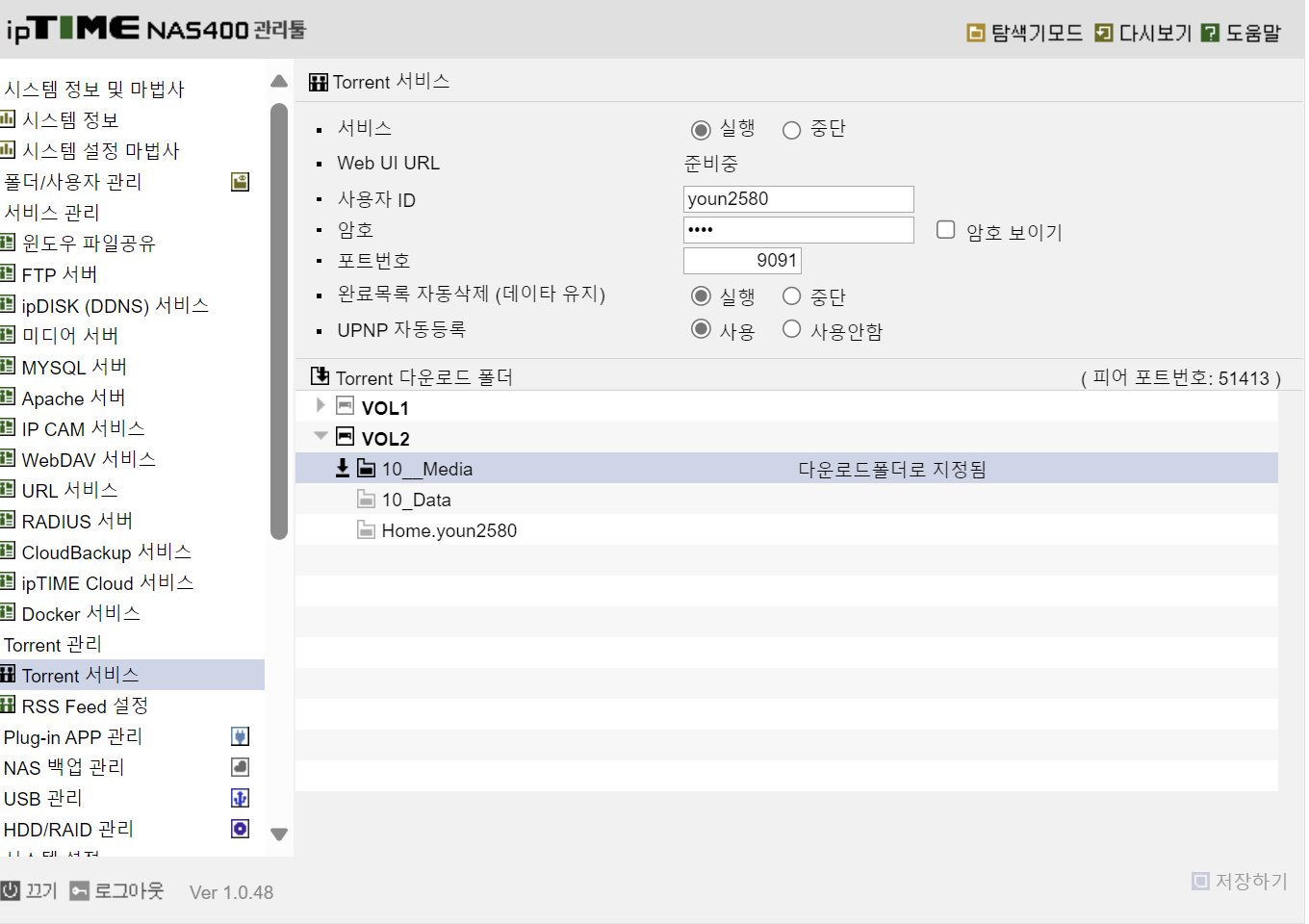Open the USB 관리 icon
The width and height of the screenshot is (1309, 924).
click(241, 798)
